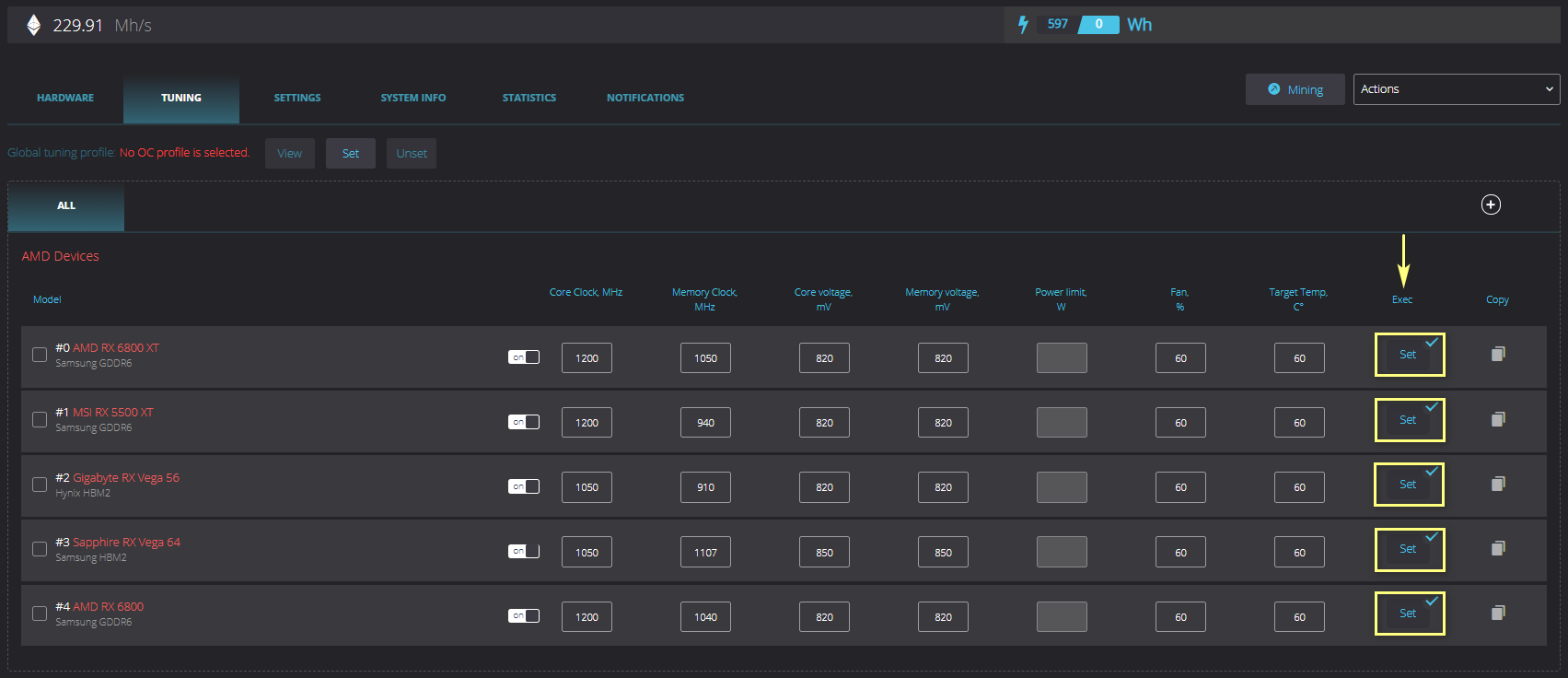This screenshot has width=1568, height=678.
Task: Apply Set for #2 Gigabyte RX Vega 56
Action: pos(1408,485)
